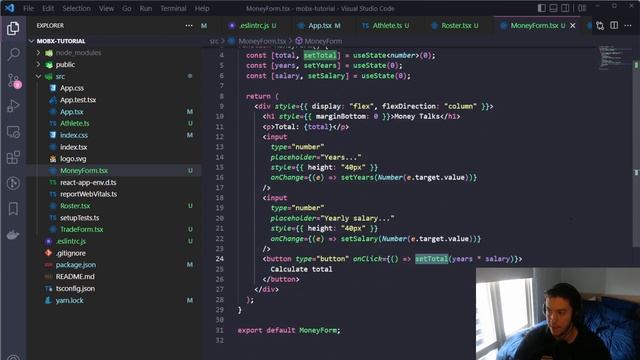Viewport: 640px width, 360px height.
Task: Open react-app-env.d.ts in the explorer
Action: click(x=88, y=182)
